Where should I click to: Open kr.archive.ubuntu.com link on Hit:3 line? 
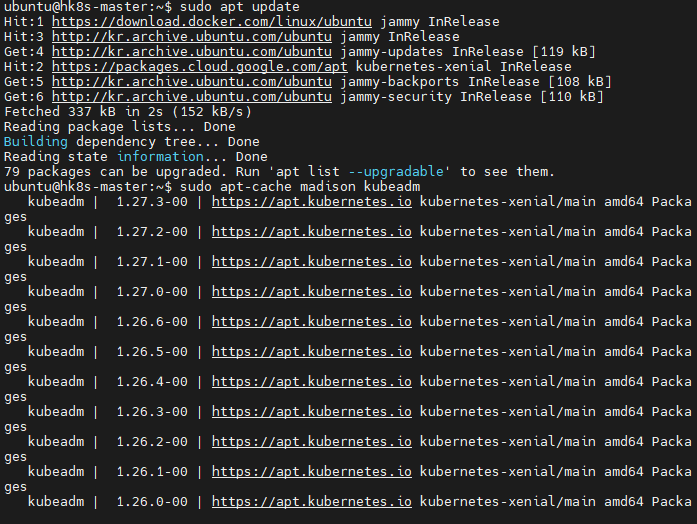click(x=192, y=36)
